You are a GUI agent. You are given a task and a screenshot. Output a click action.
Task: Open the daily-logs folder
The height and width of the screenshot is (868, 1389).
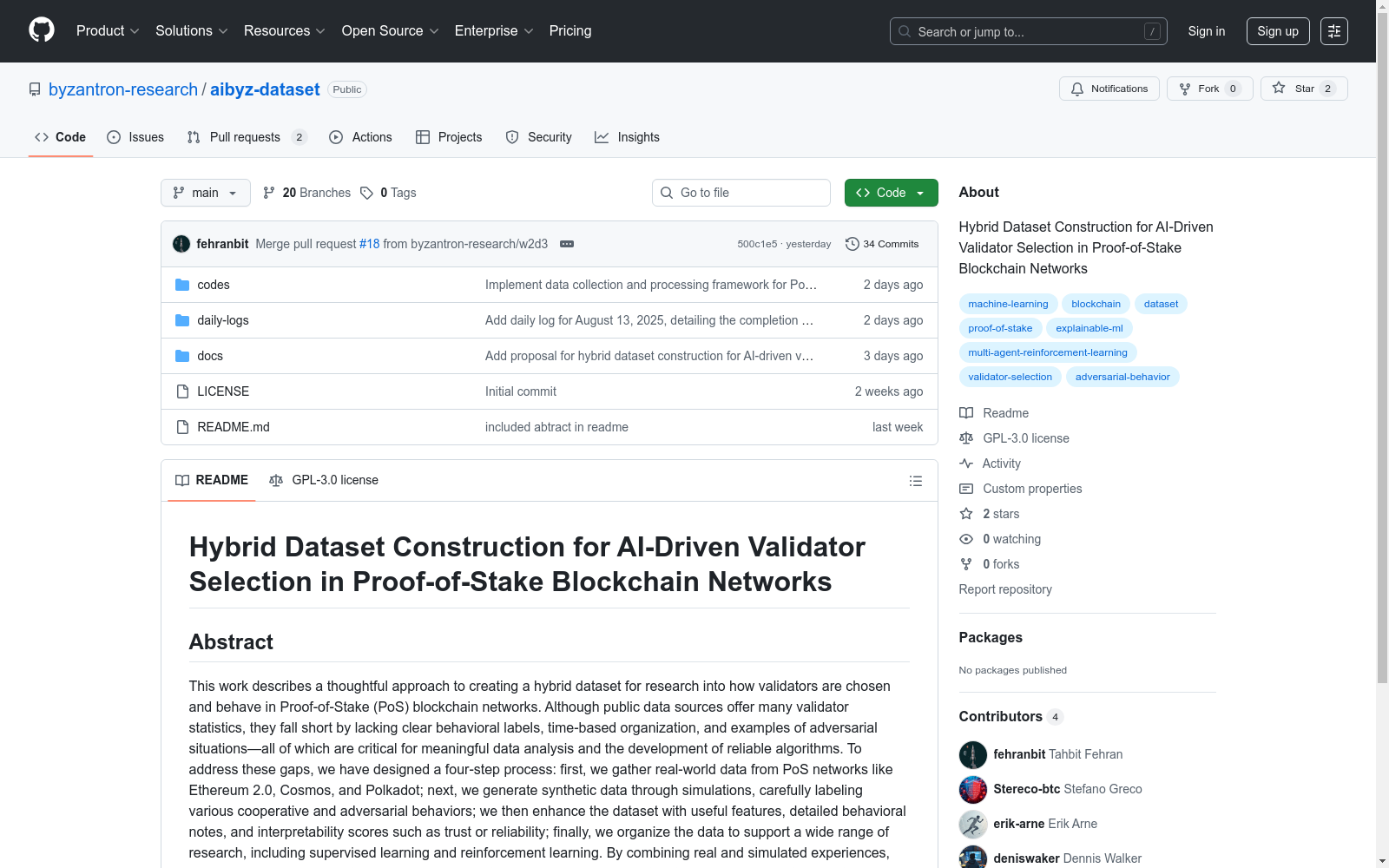(223, 320)
